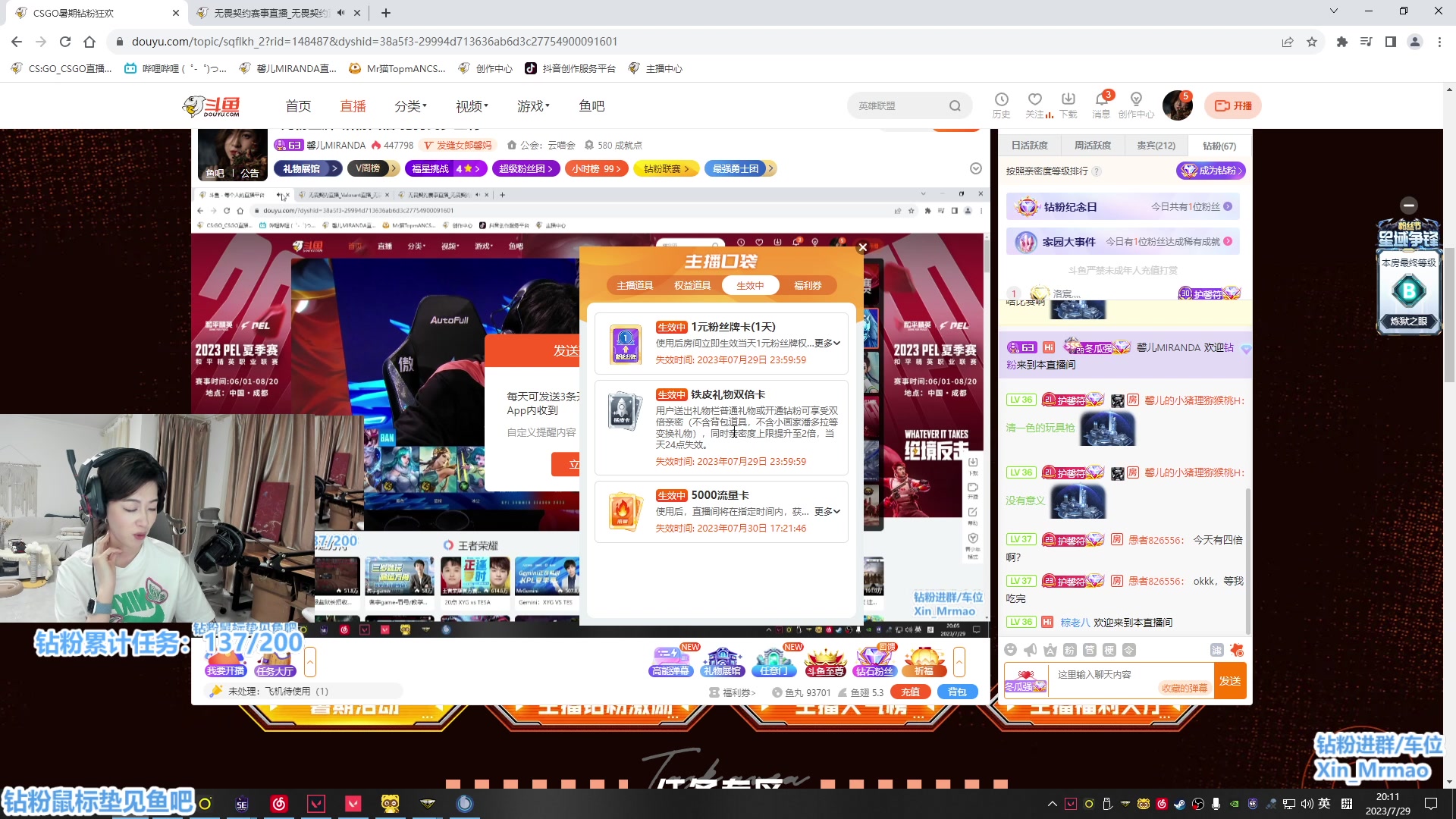This screenshot has width=1456, height=819.
Task: Click the 成为钻粉 button
Action: 1211,171
